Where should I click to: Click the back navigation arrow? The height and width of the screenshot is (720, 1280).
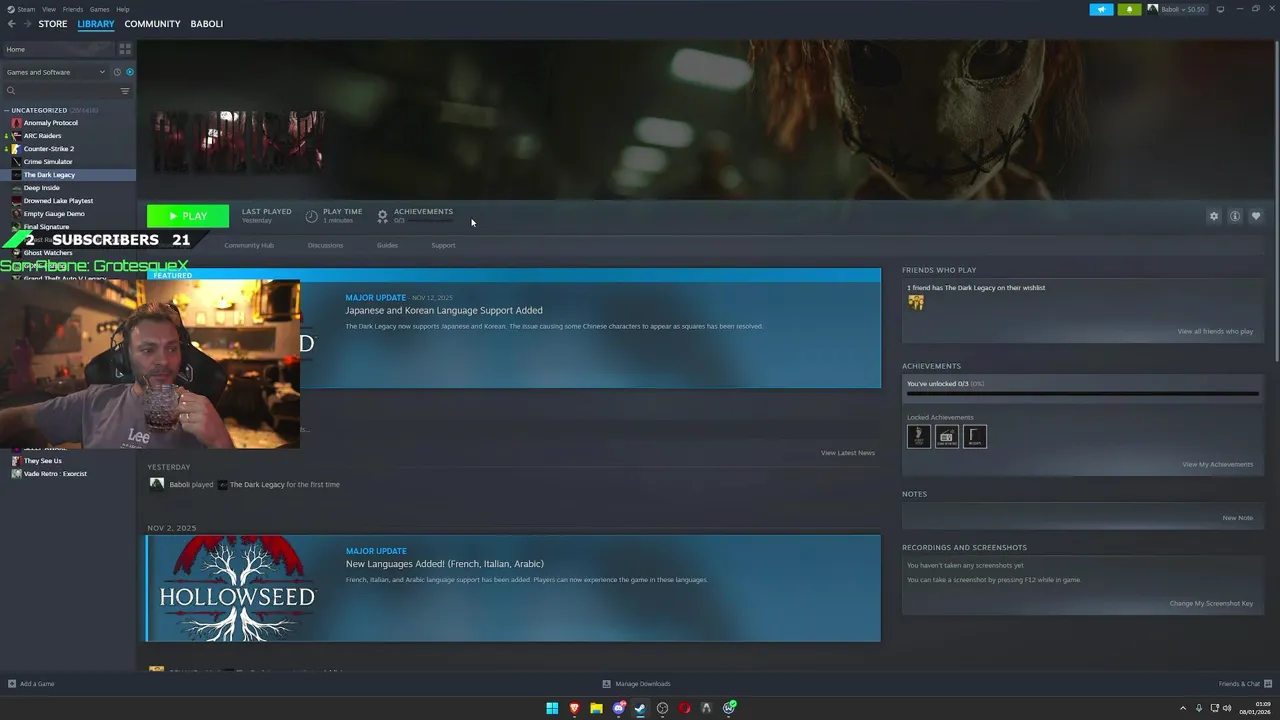point(12,24)
